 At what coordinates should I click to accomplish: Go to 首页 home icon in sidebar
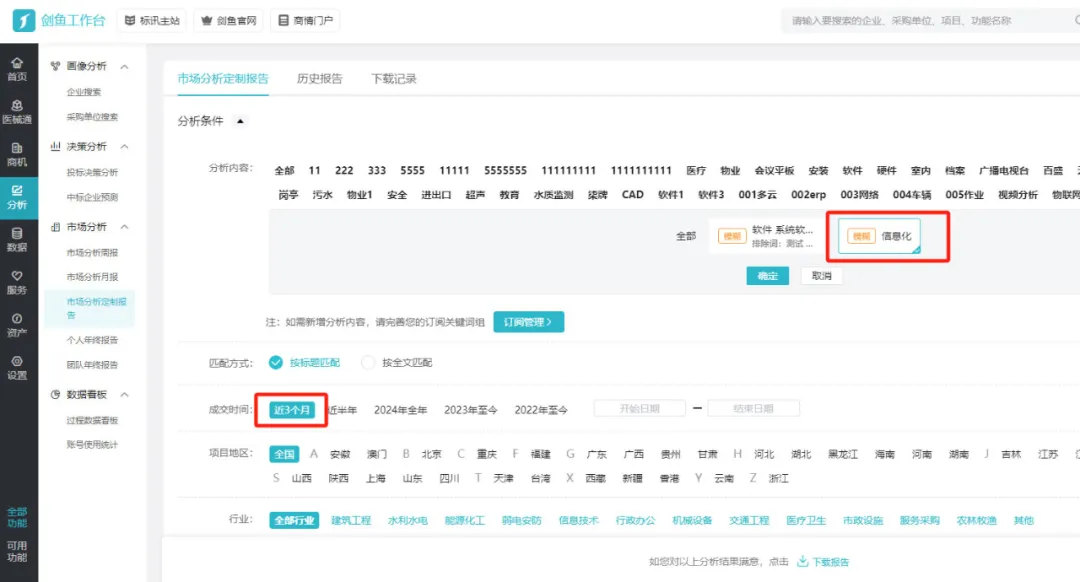coord(17,68)
